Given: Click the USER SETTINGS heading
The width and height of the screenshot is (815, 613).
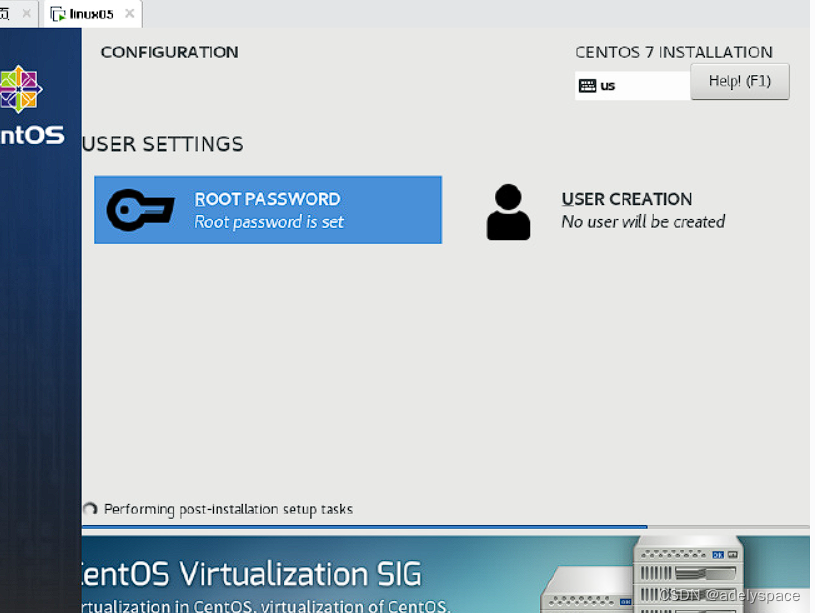Looking at the screenshot, I should [x=163, y=144].
